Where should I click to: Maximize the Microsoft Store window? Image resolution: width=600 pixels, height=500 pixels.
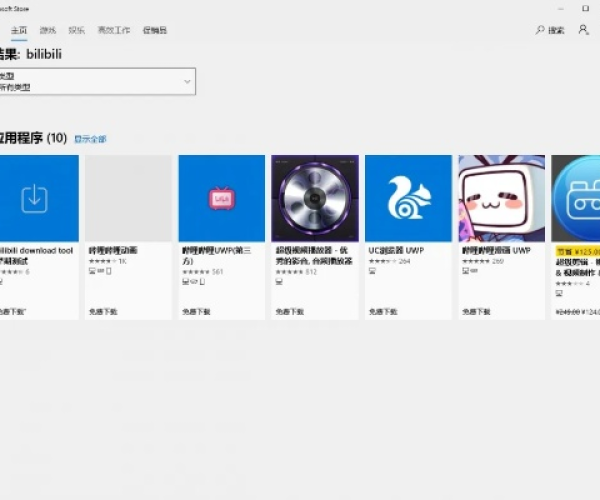tap(585, 8)
